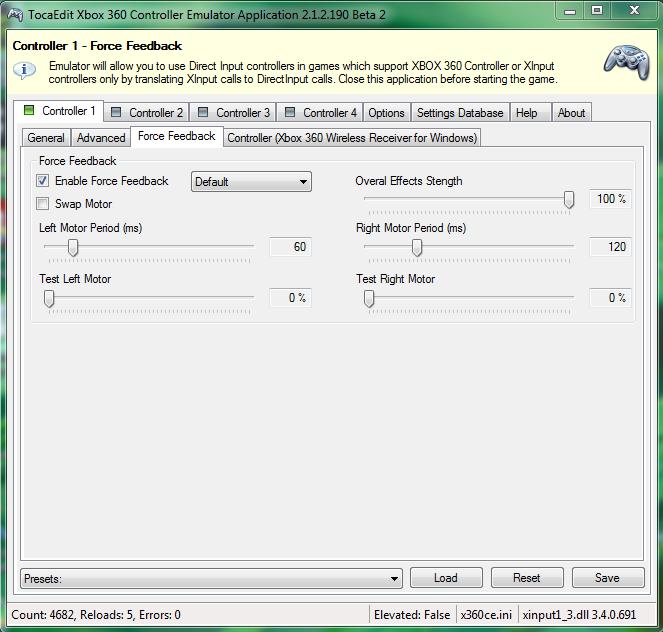
Task: Click the Overal Effects Stength slider handle
Action: click(569, 199)
